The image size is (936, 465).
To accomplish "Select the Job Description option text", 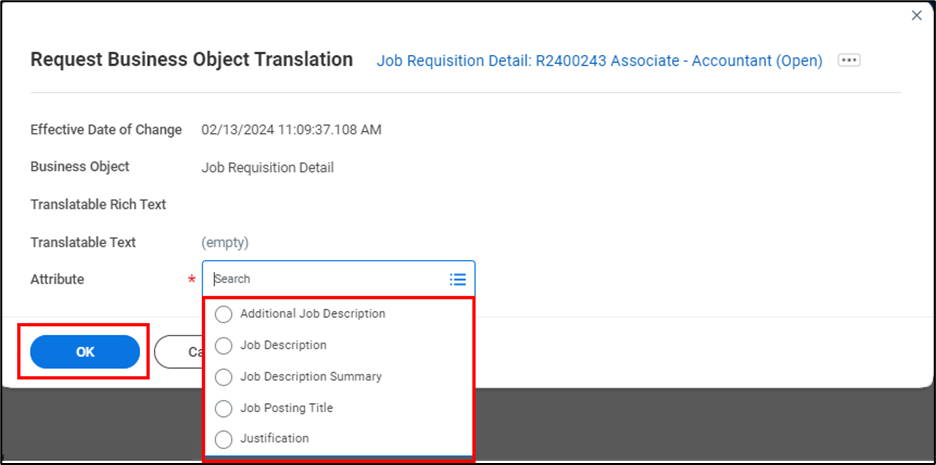I will pos(283,345).
